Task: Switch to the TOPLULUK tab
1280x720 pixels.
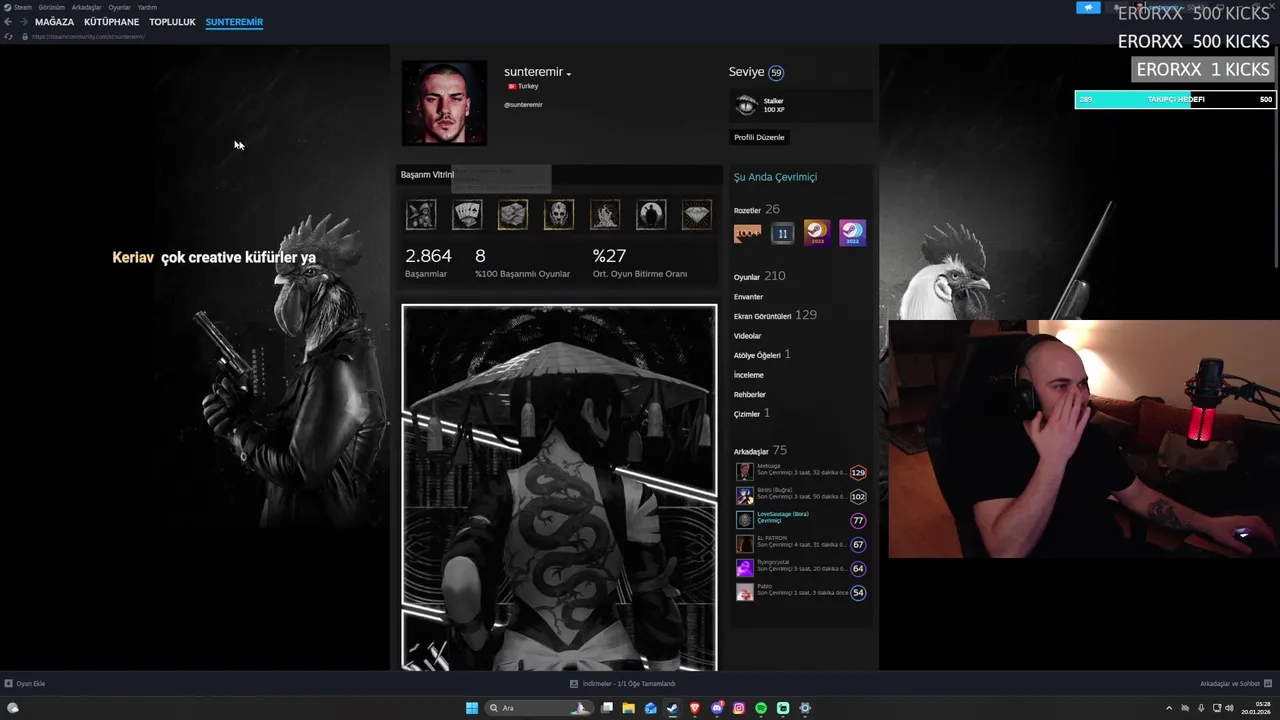Action: click(x=172, y=22)
